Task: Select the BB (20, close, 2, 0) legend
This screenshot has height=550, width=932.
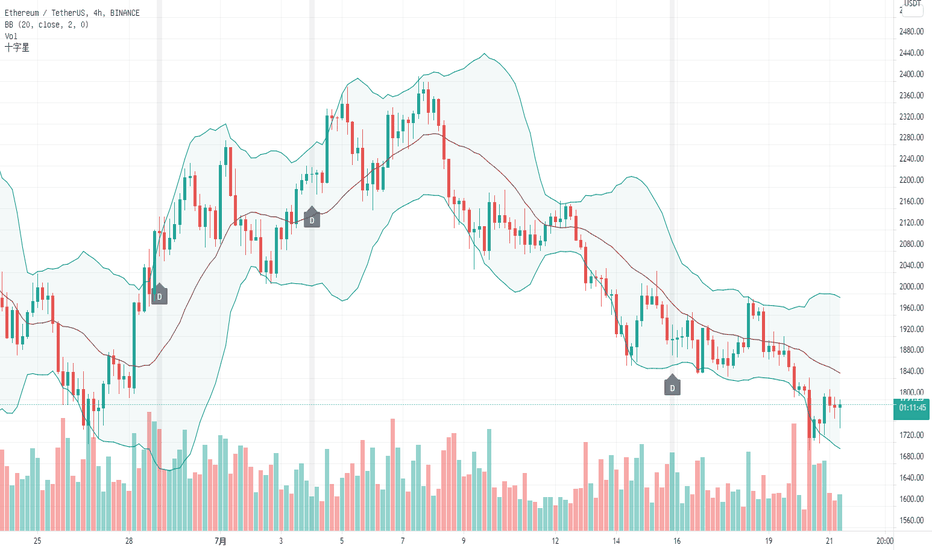Action: [x=46, y=24]
